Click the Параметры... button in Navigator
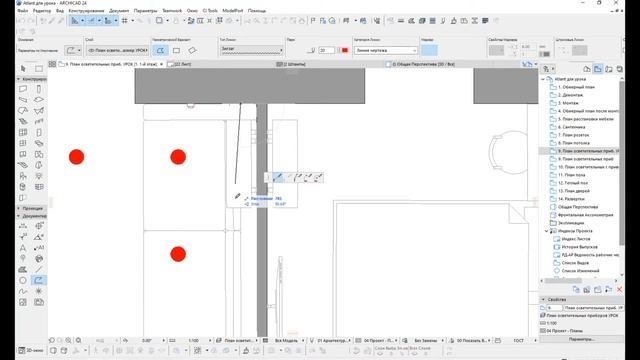Image resolution: width=640 pixels, height=360 pixels. pos(582,339)
